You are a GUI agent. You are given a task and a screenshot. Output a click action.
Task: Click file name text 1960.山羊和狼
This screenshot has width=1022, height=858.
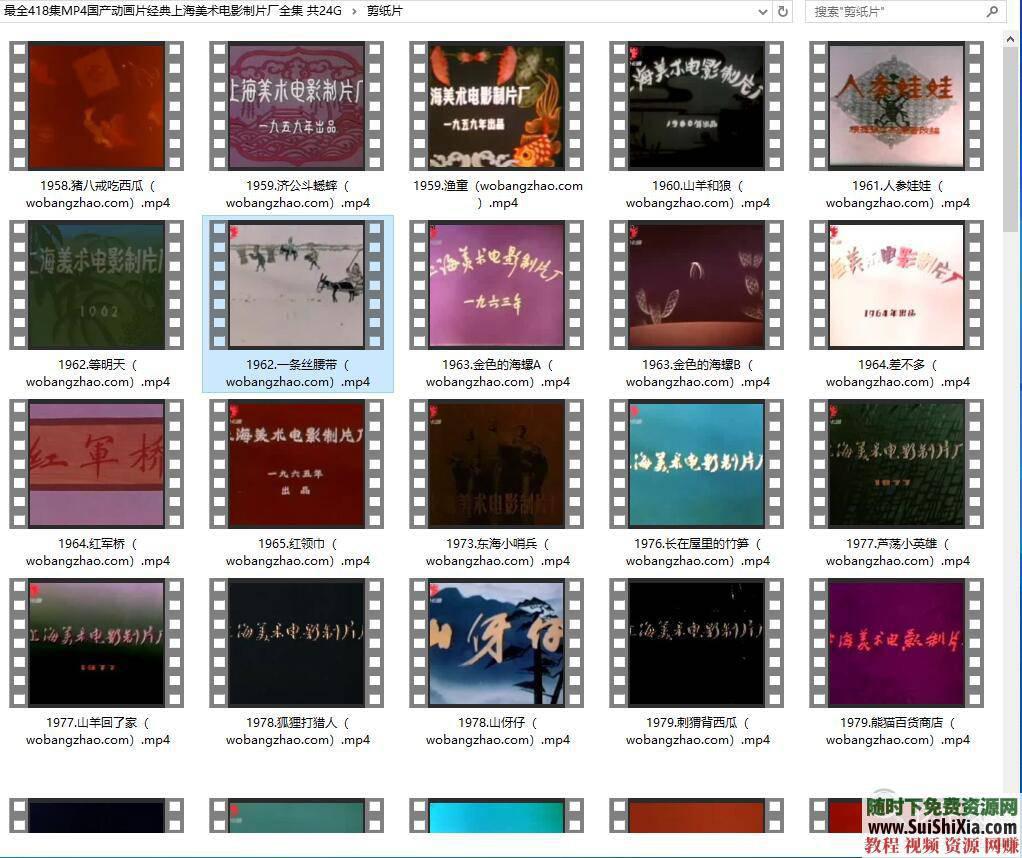coord(698,194)
